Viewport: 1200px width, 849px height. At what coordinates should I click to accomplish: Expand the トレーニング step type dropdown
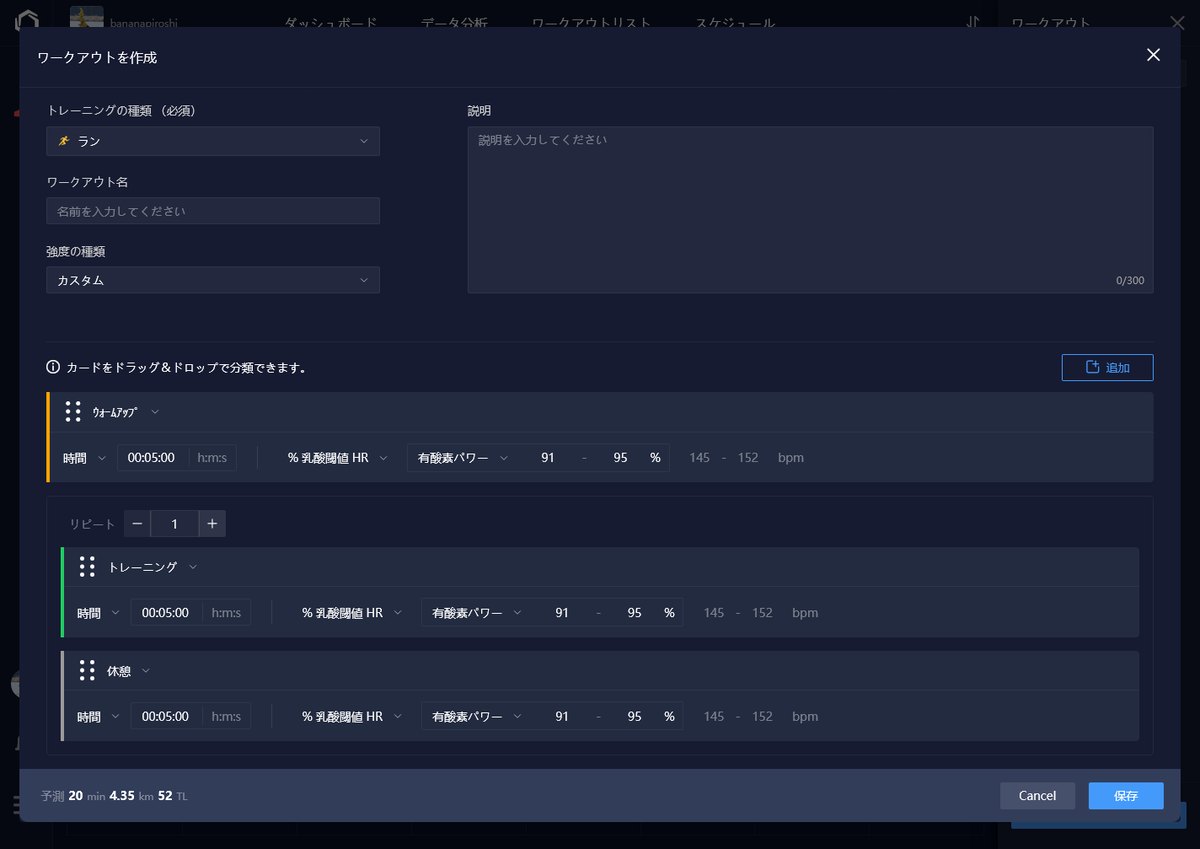(152, 567)
